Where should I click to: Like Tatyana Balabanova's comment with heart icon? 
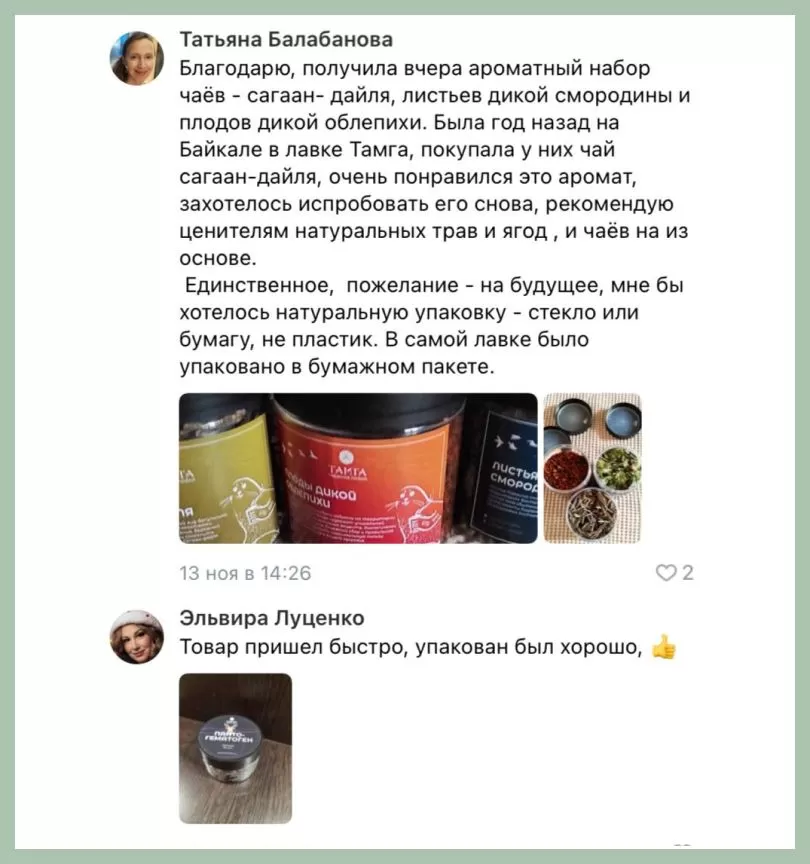[x=666, y=573]
